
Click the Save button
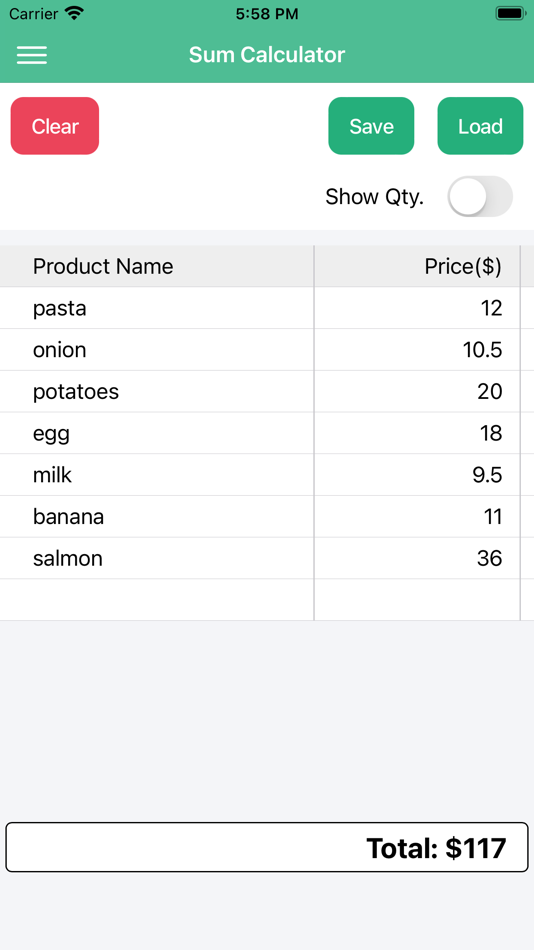coord(371,126)
